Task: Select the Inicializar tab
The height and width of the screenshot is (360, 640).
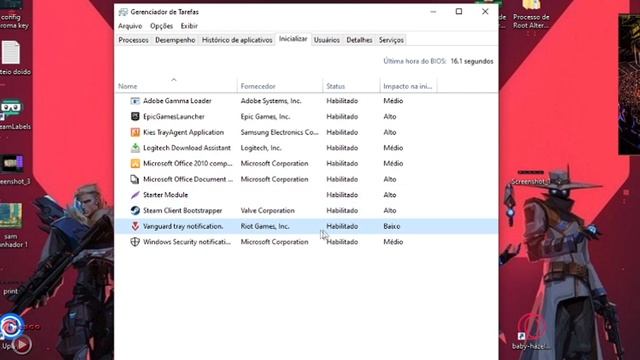Action: (293, 39)
